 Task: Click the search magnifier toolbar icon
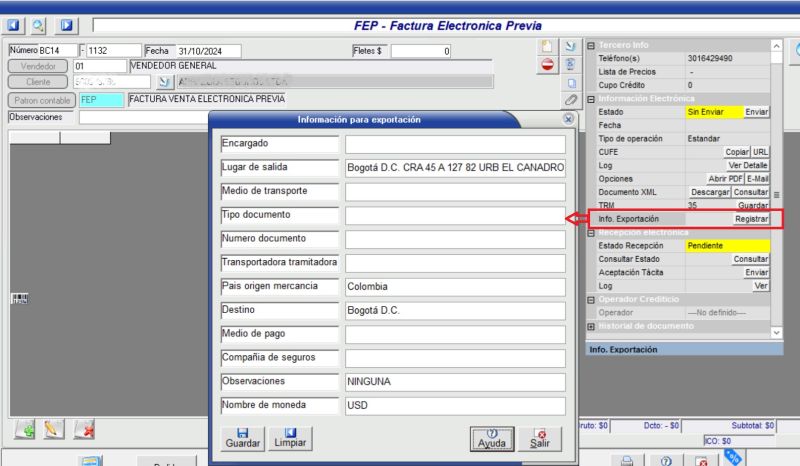pyautogui.click(x=38, y=23)
